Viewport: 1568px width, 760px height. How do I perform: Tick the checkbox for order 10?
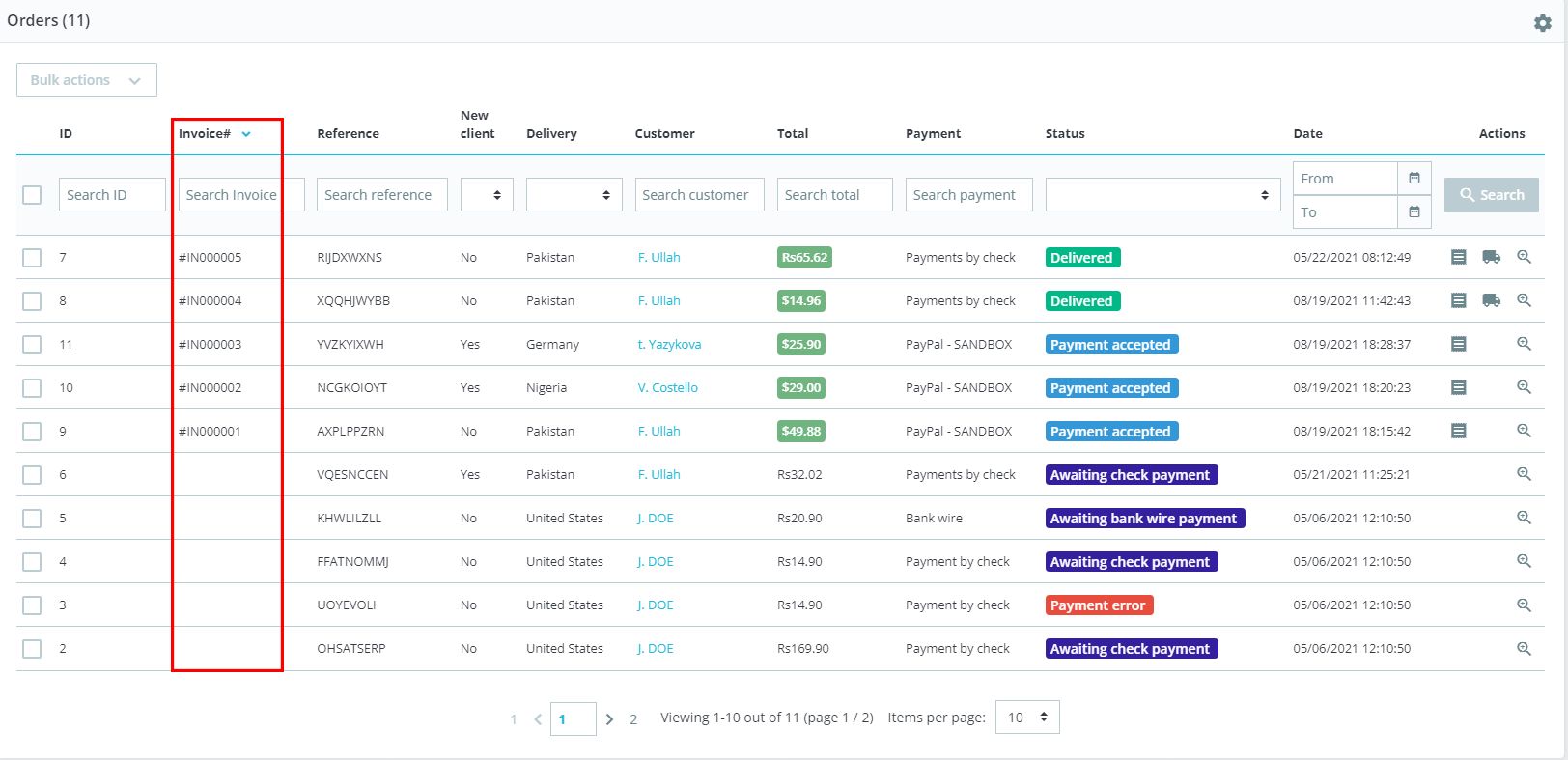32,388
